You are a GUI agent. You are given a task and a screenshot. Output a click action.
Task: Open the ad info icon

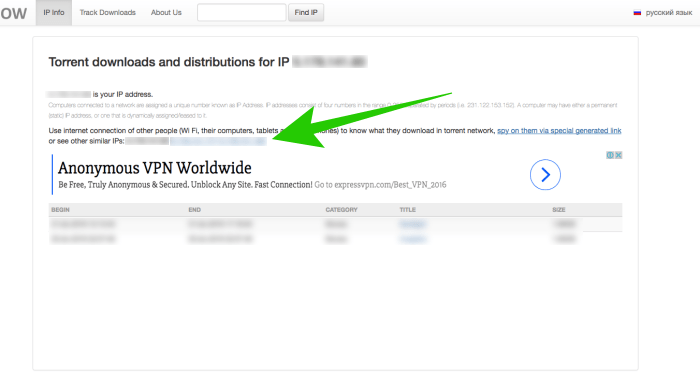[610, 155]
